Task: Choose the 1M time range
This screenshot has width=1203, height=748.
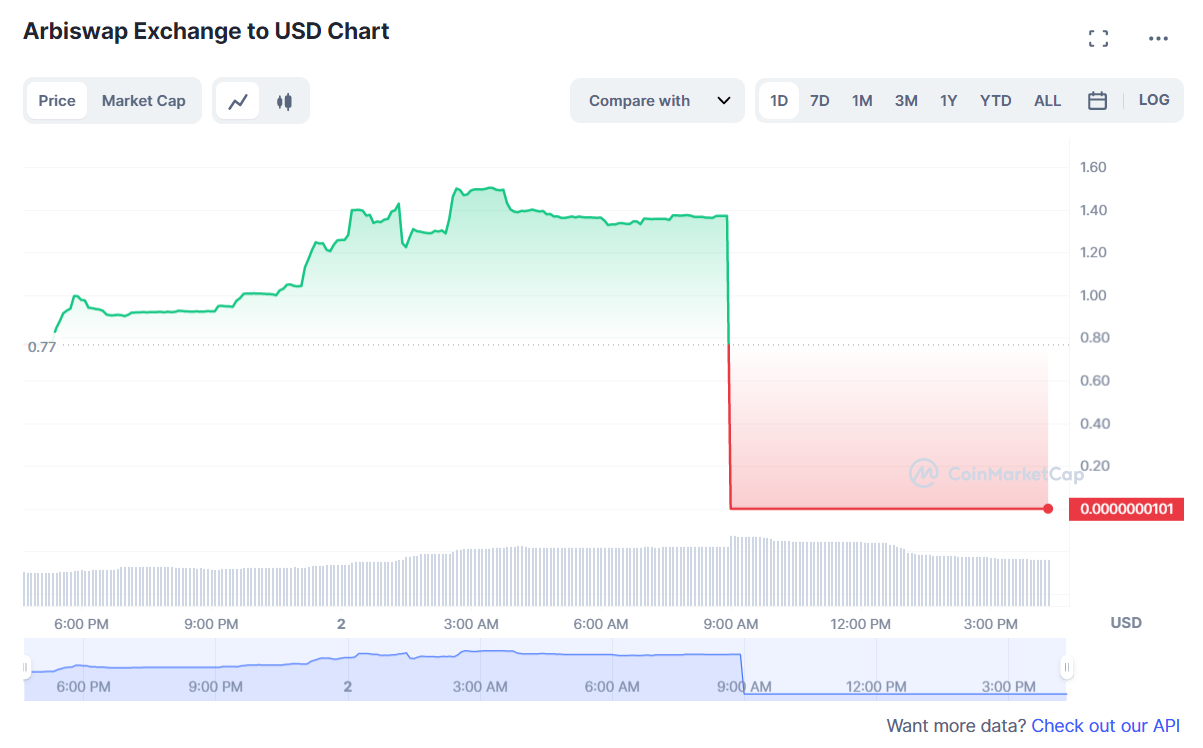Action: 862,101
